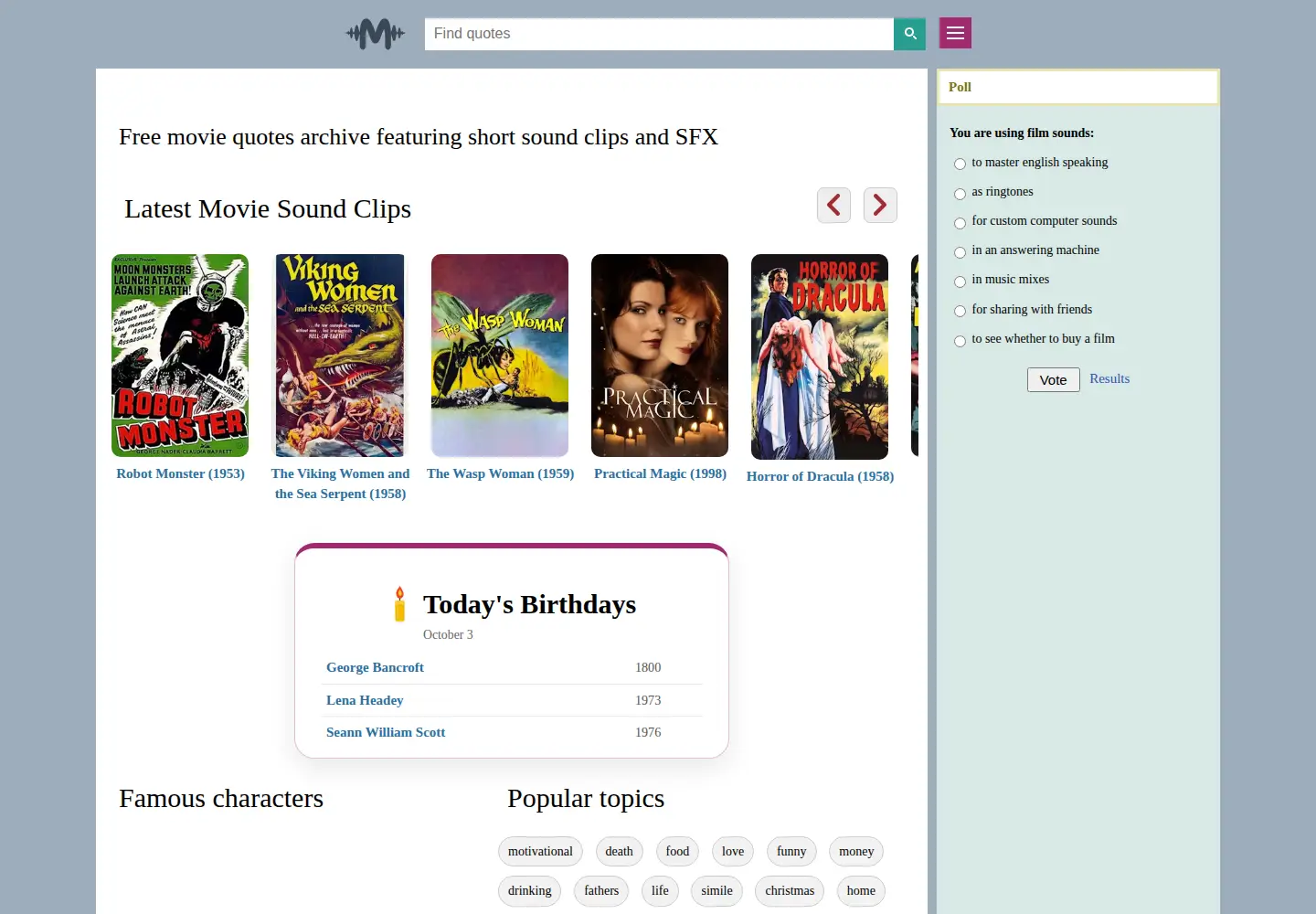The image size is (1316, 914).
Task: Select the christmas topic tag
Action: 790,891
